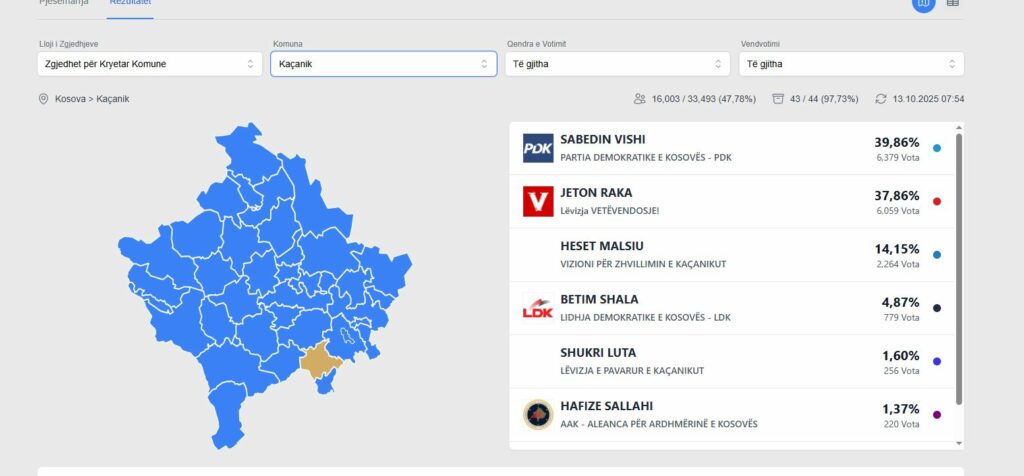Click the voter turnout people icon
Viewport: 1024px width, 476px height.
639,99
